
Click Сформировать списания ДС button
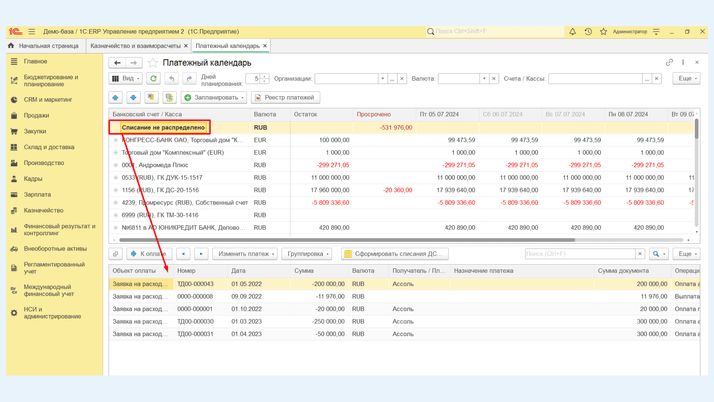[x=394, y=254]
